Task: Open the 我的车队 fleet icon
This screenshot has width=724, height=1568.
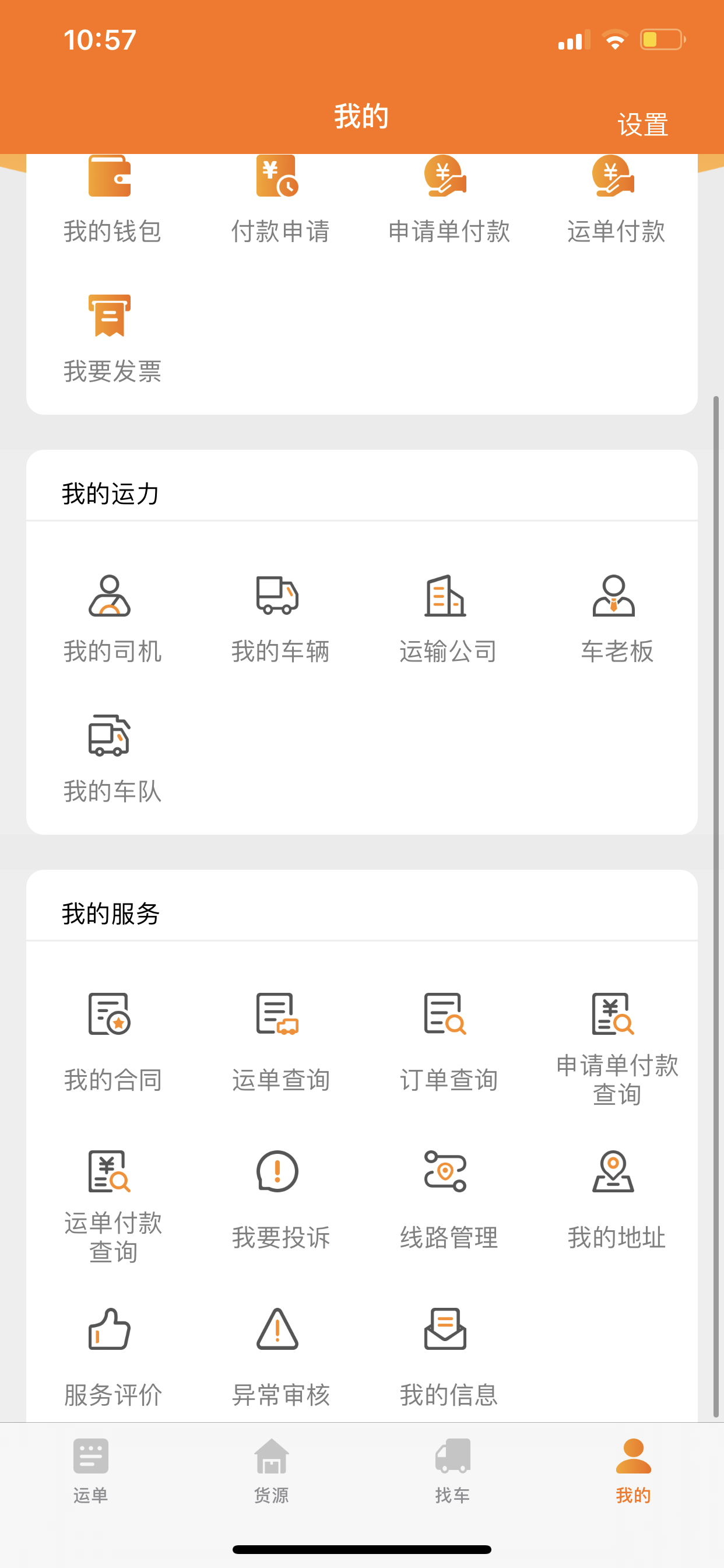Action: 110,736
